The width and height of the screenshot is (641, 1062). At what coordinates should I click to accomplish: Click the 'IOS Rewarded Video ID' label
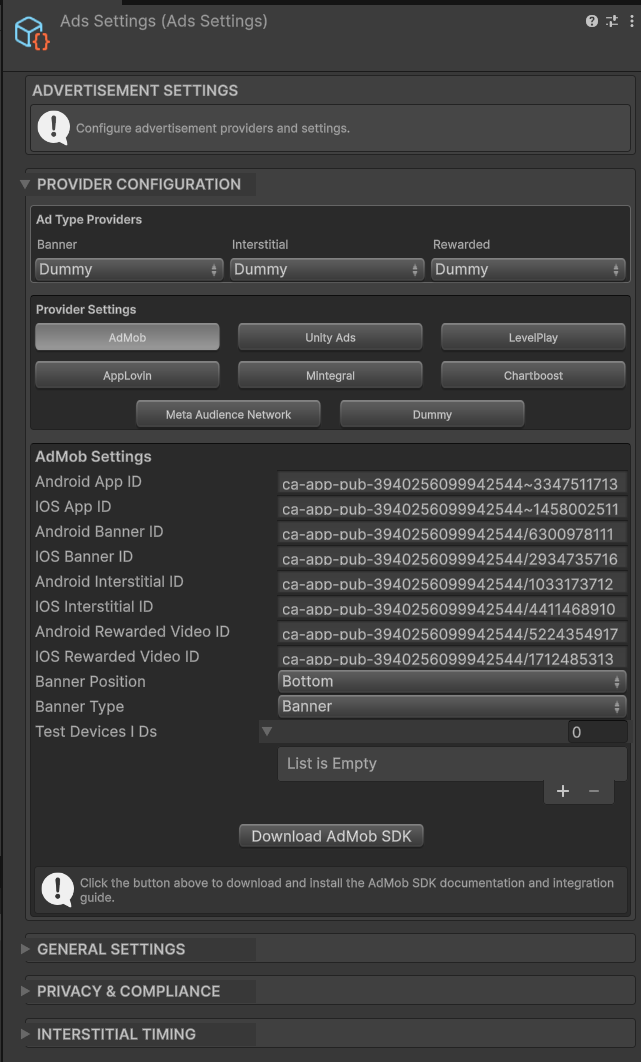(x=117, y=656)
